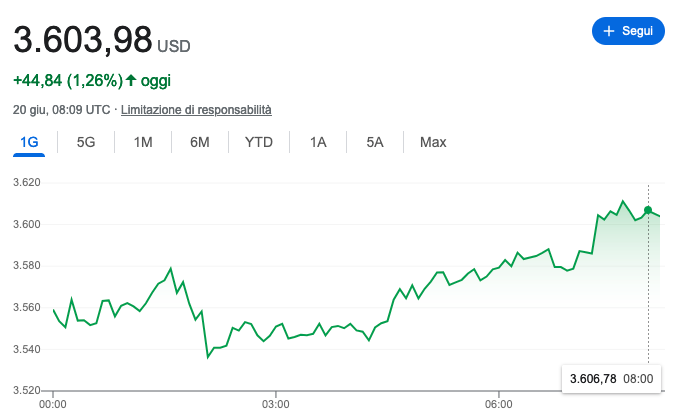Click the green data point marker on chart

click(648, 210)
